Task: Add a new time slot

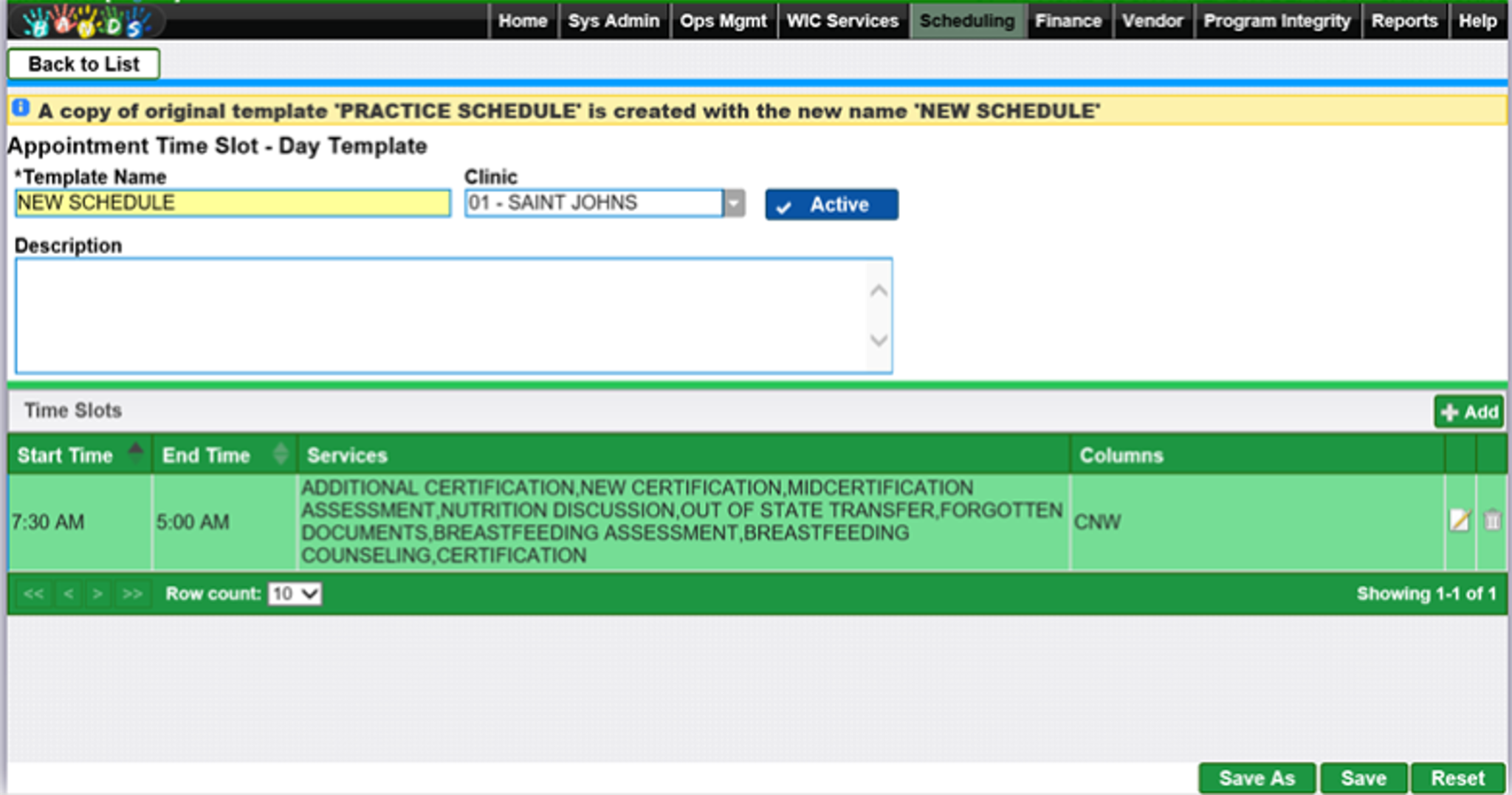Action: click(1469, 412)
